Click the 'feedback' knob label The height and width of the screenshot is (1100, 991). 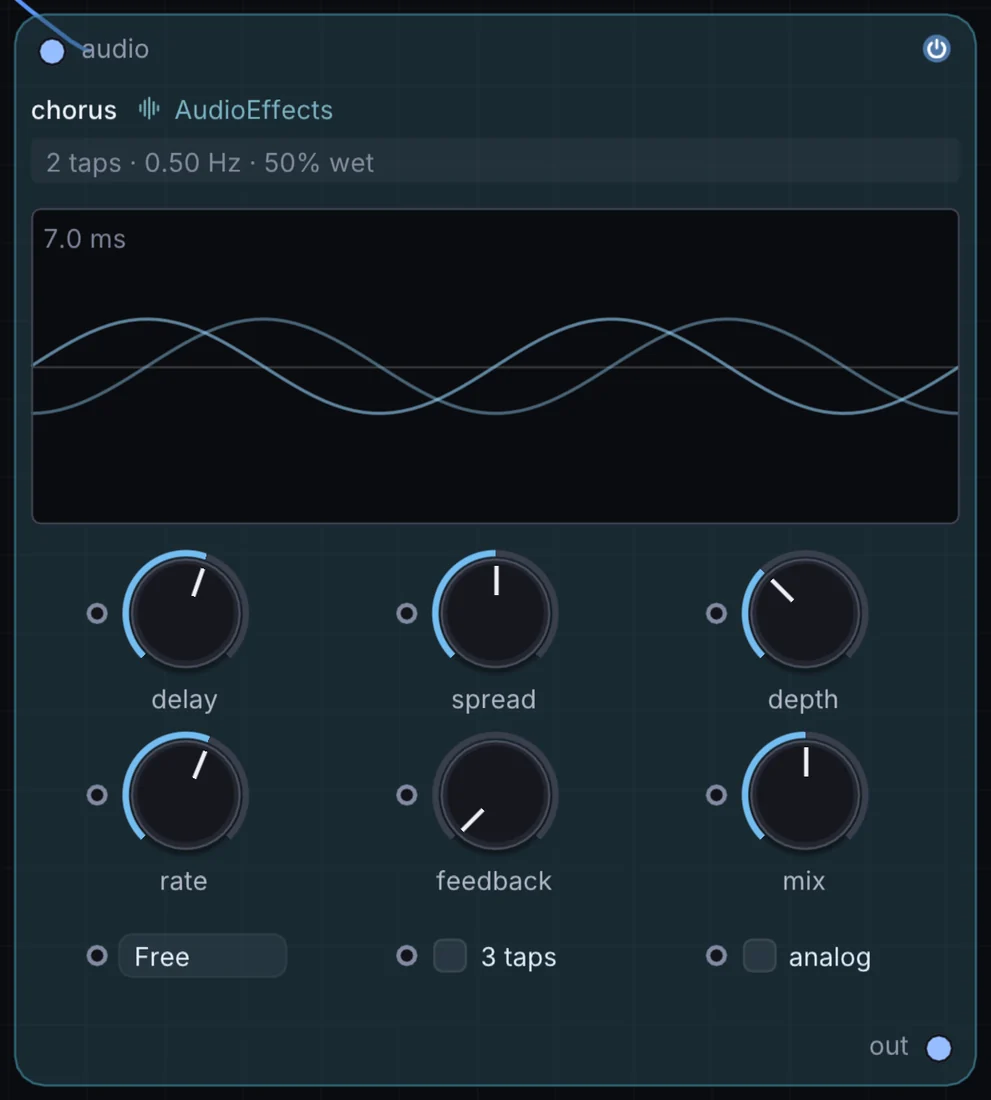click(x=494, y=880)
